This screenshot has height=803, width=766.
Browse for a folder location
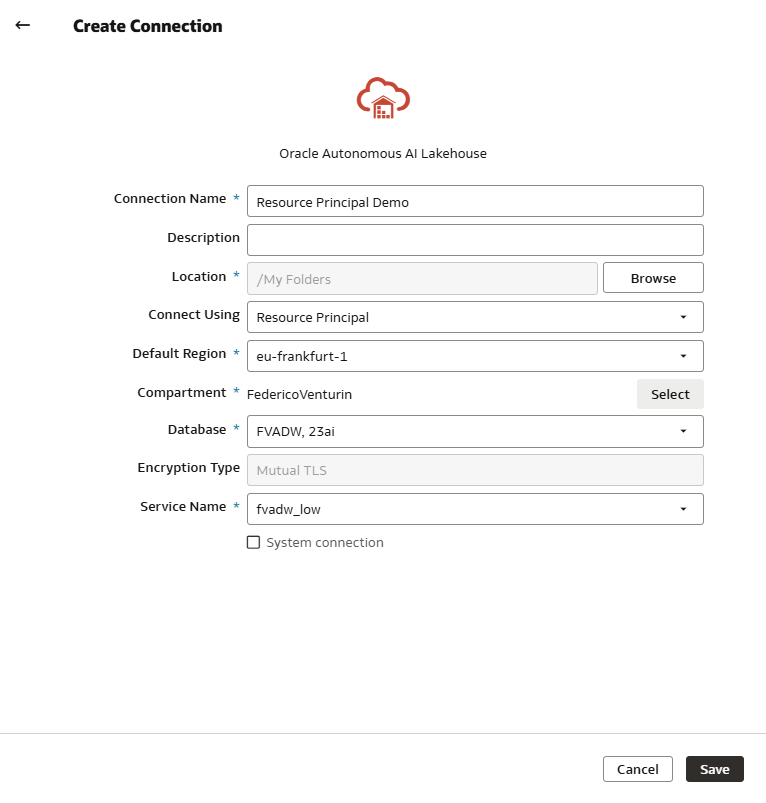[653, 278]
